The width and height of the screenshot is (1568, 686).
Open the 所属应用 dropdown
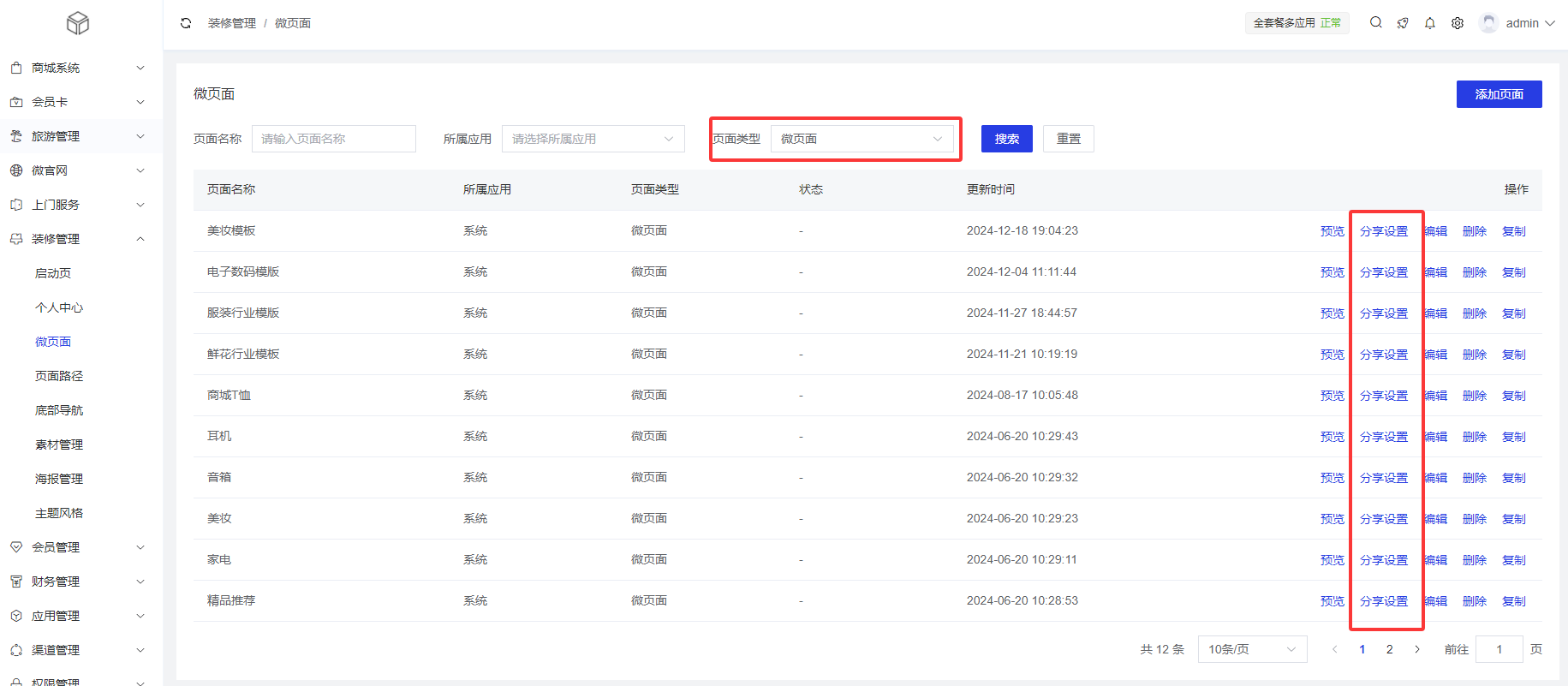coord(593,139)
